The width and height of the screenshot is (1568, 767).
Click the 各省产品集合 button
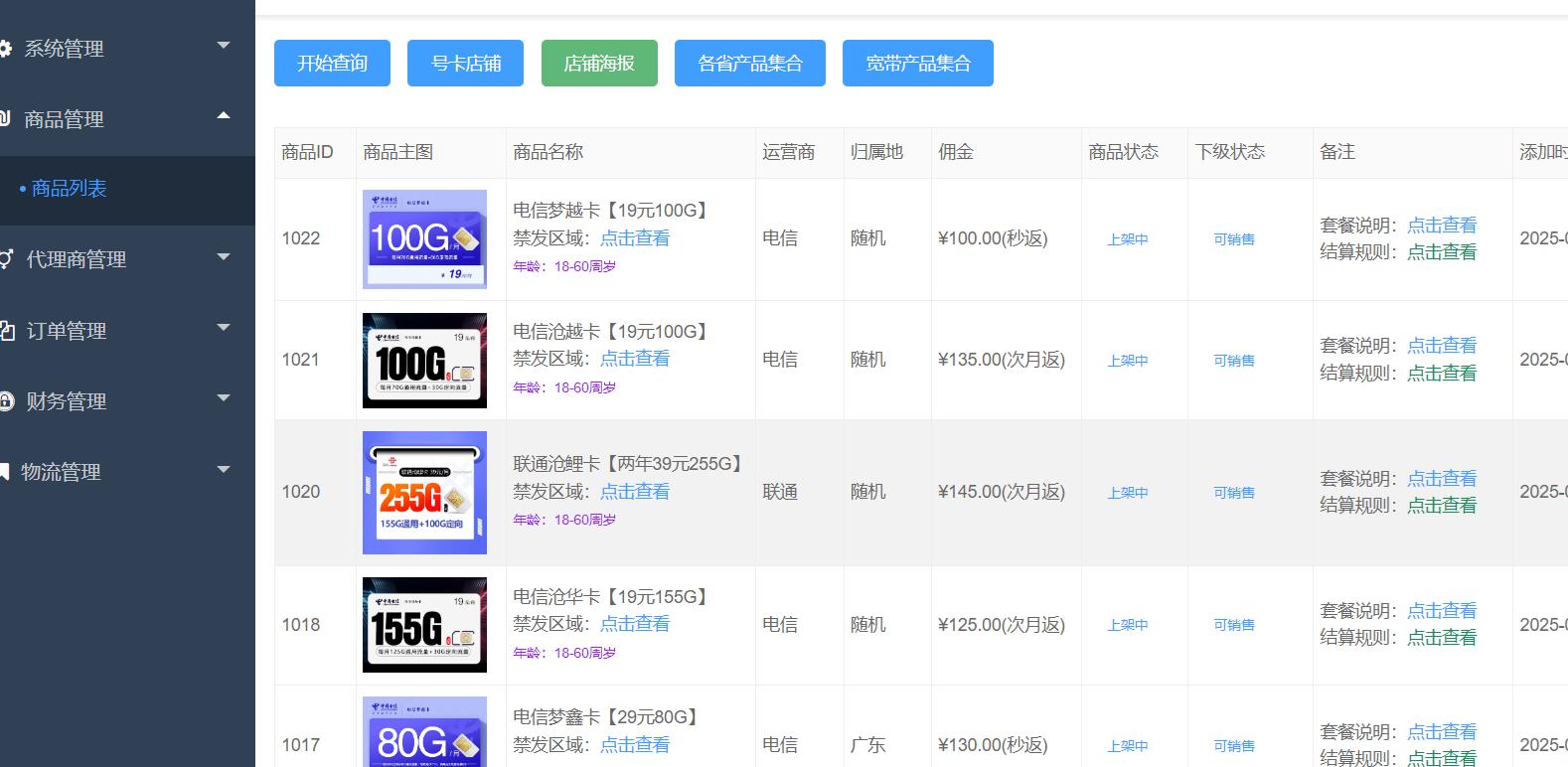(x=750, y=64)
